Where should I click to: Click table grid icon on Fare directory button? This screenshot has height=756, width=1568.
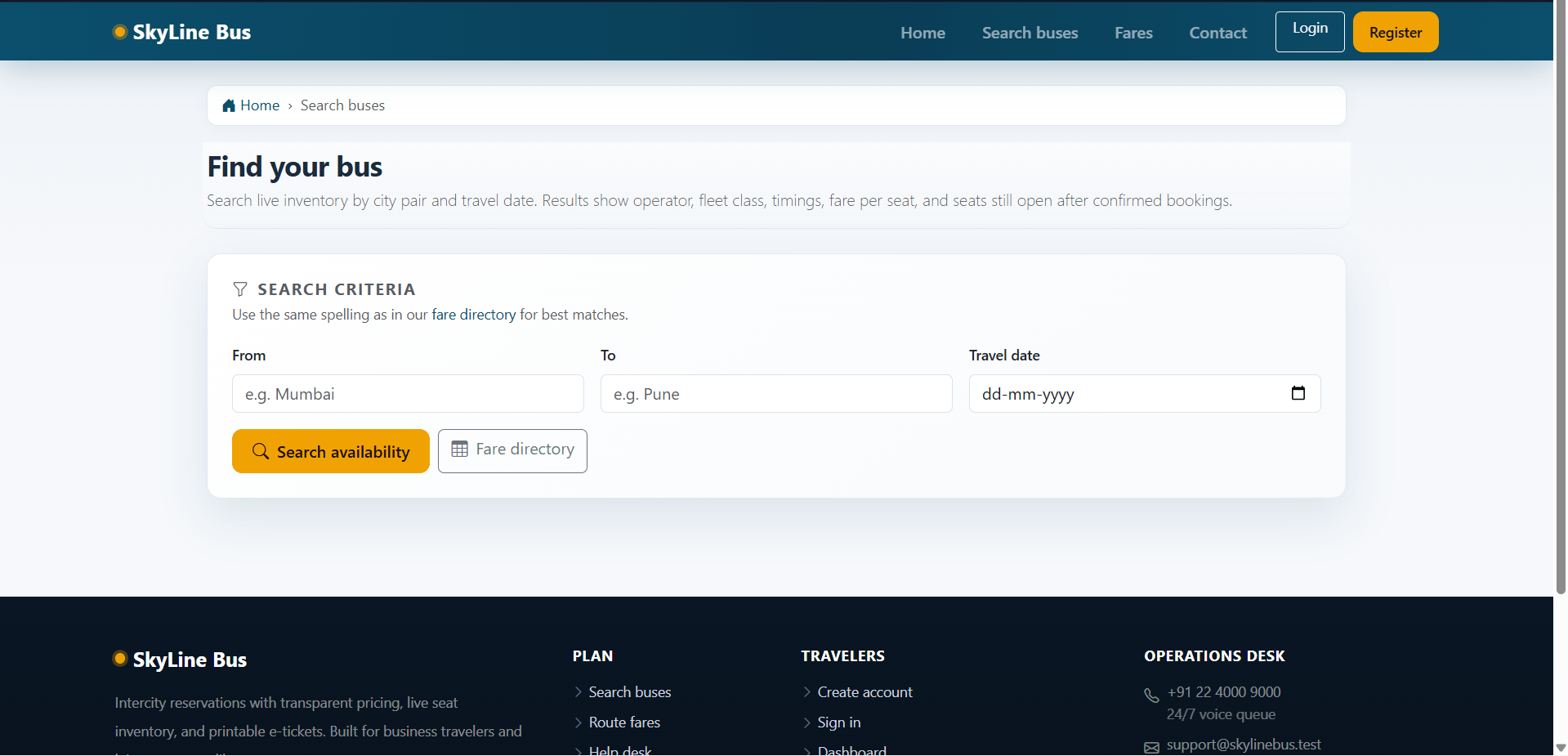[x=460, y=449]
